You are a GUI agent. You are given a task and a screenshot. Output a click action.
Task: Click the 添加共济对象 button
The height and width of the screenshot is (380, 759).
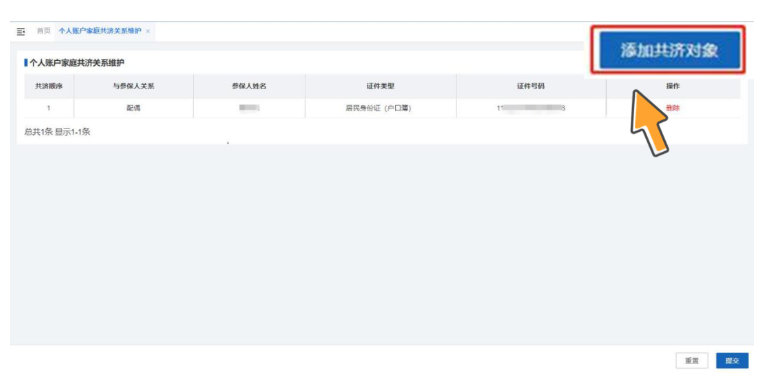coord(669,50)
